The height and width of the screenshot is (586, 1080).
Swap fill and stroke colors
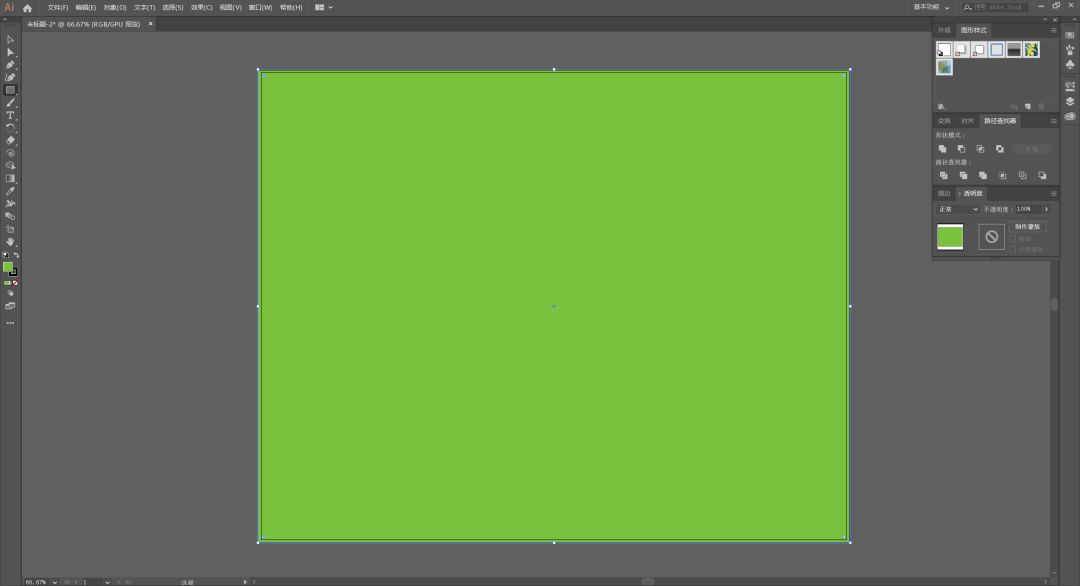[16, 255]
